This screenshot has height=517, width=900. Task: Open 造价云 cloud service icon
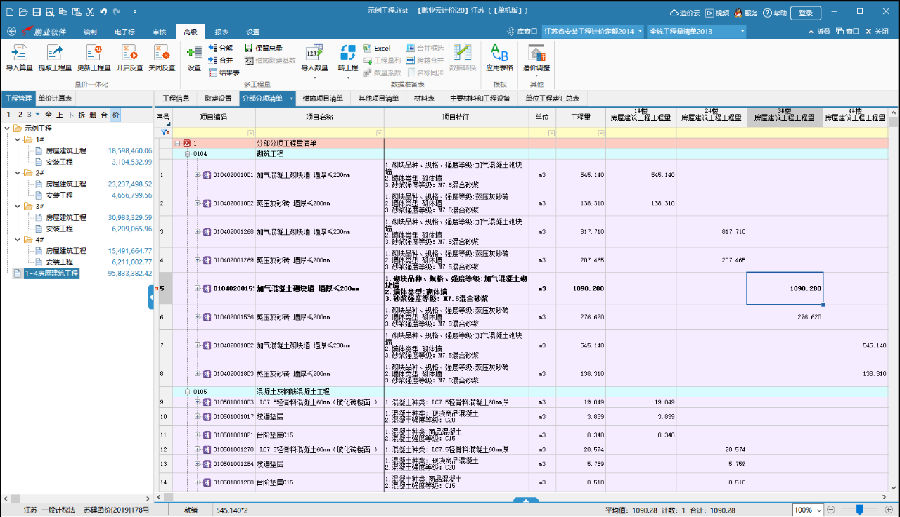(684, 14)
